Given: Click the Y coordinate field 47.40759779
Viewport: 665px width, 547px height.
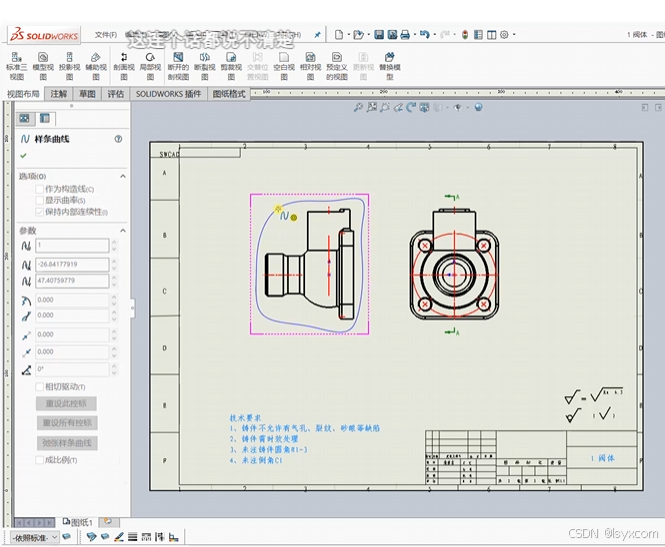Looking at the screenshot, I should pos(73,281).
